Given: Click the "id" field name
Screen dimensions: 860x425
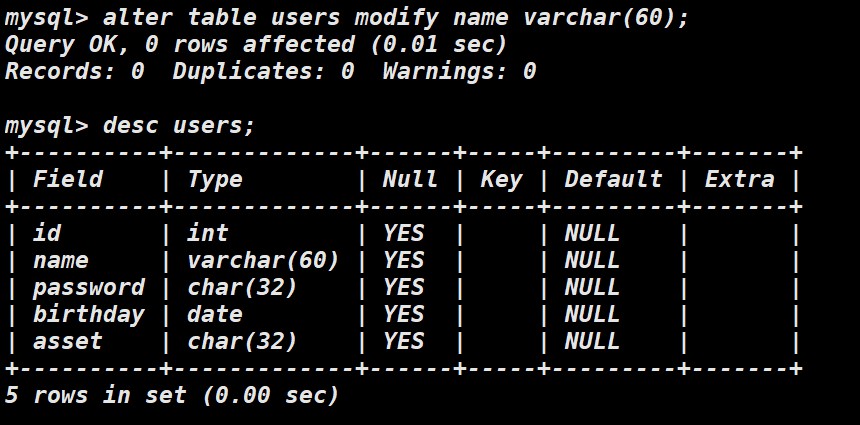Looking at the screenshot, I should pyautogui.click(x=47, y=234).
